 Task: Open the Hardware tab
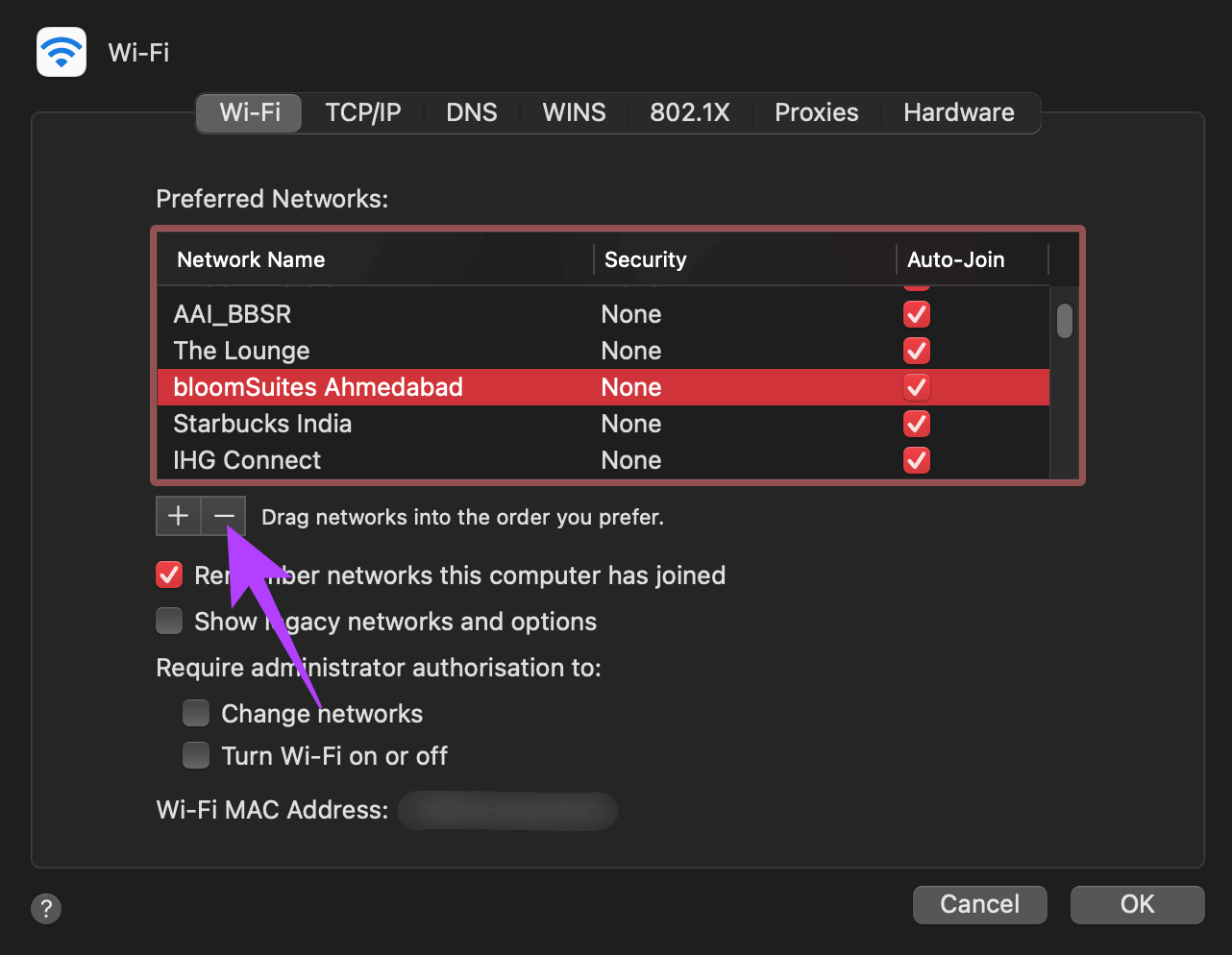(959, 112)
